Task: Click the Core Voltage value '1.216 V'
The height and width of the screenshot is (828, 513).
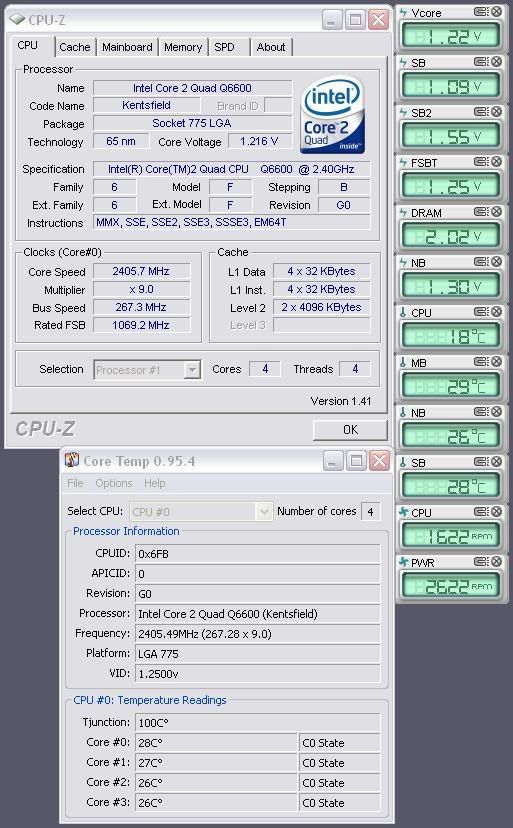Action: (259, 141)
